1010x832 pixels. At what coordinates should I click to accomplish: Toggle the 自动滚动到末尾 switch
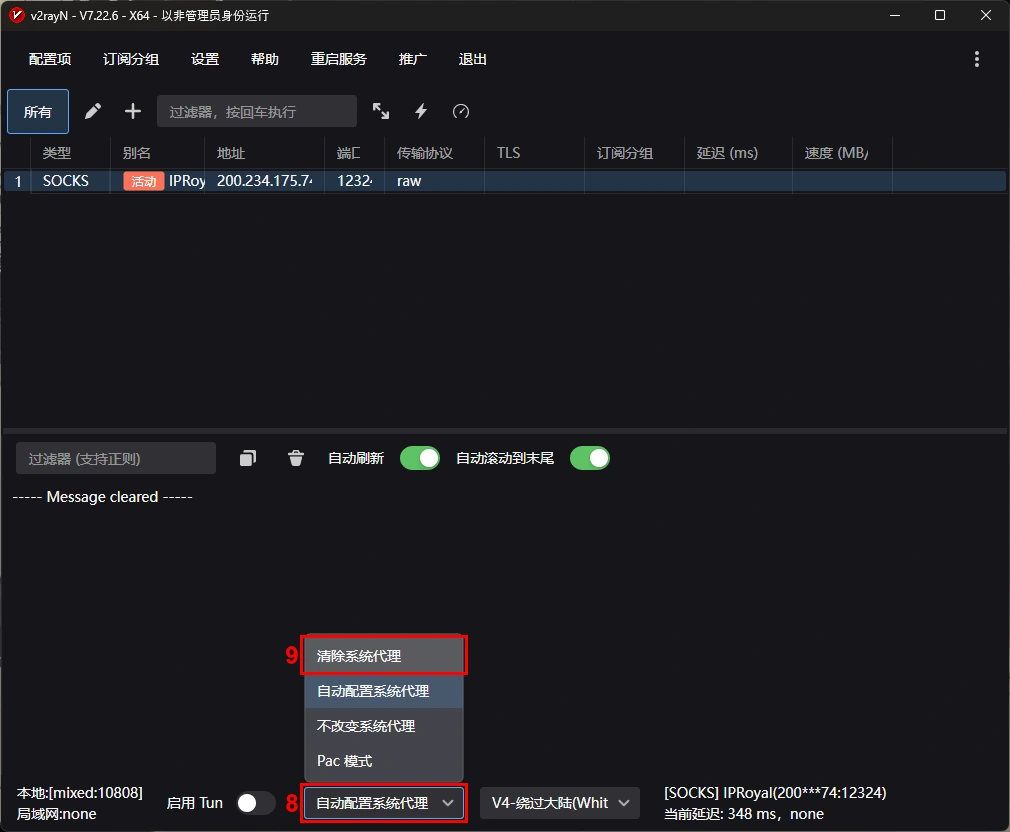point(590,458)
